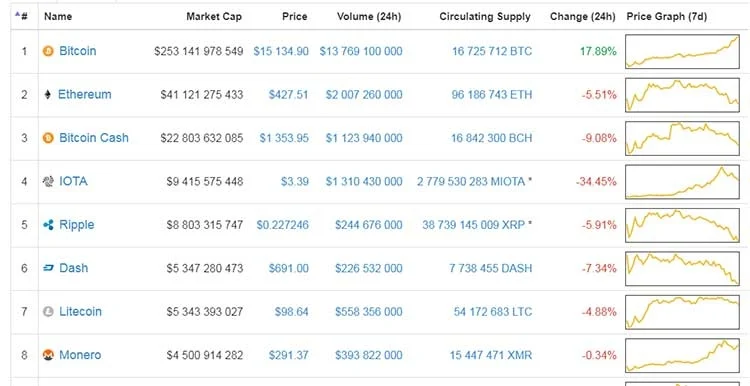
Task: Open Monero circulating supply 15 447 471 XMR
Action: (x=490, y=355)
